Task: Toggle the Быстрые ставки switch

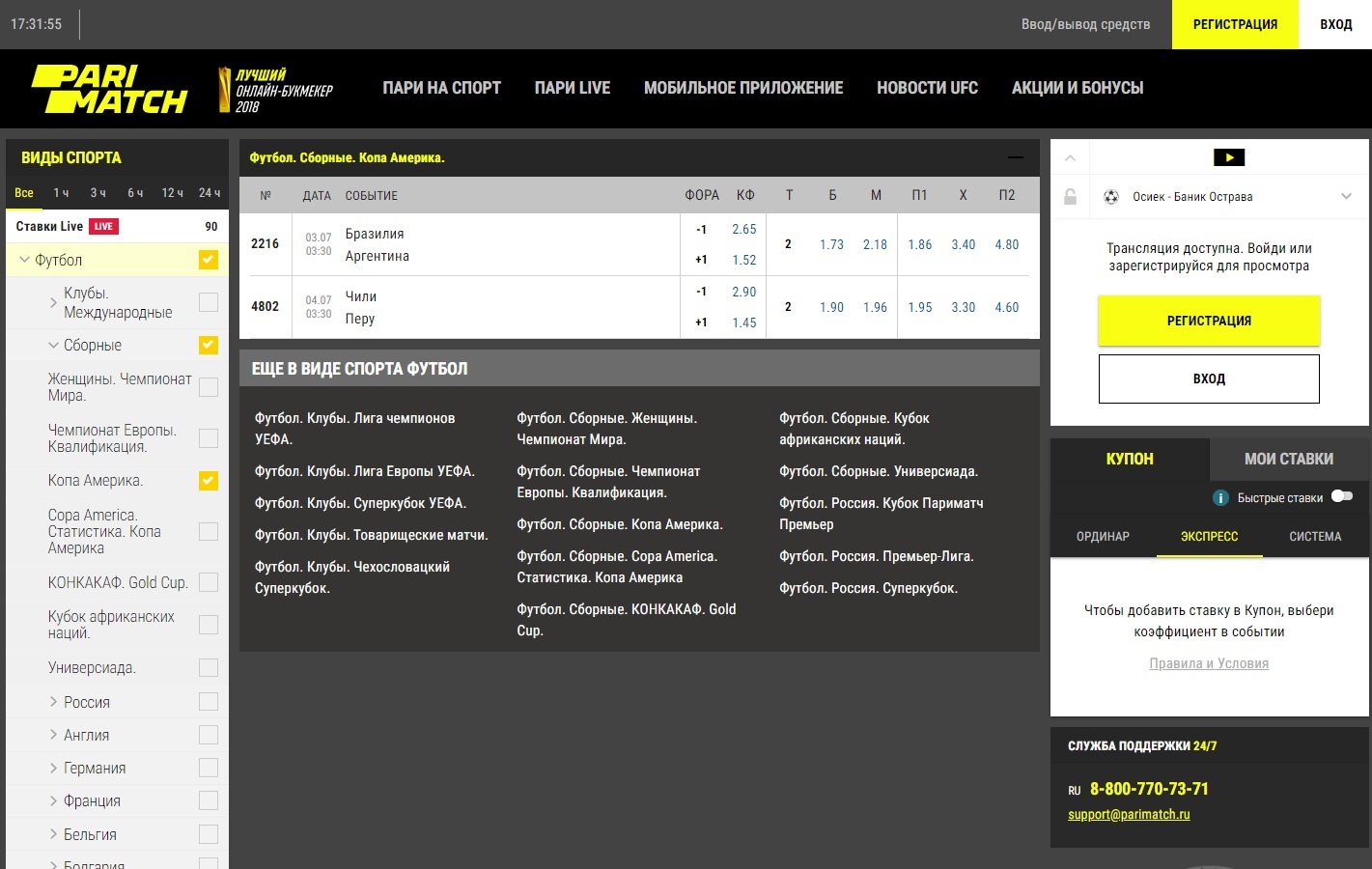Action: [x=1342, y=496]
